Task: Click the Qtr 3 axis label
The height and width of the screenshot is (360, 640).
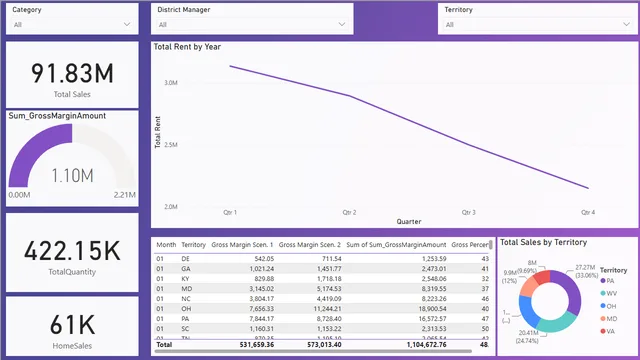Action: coord(469,212)
